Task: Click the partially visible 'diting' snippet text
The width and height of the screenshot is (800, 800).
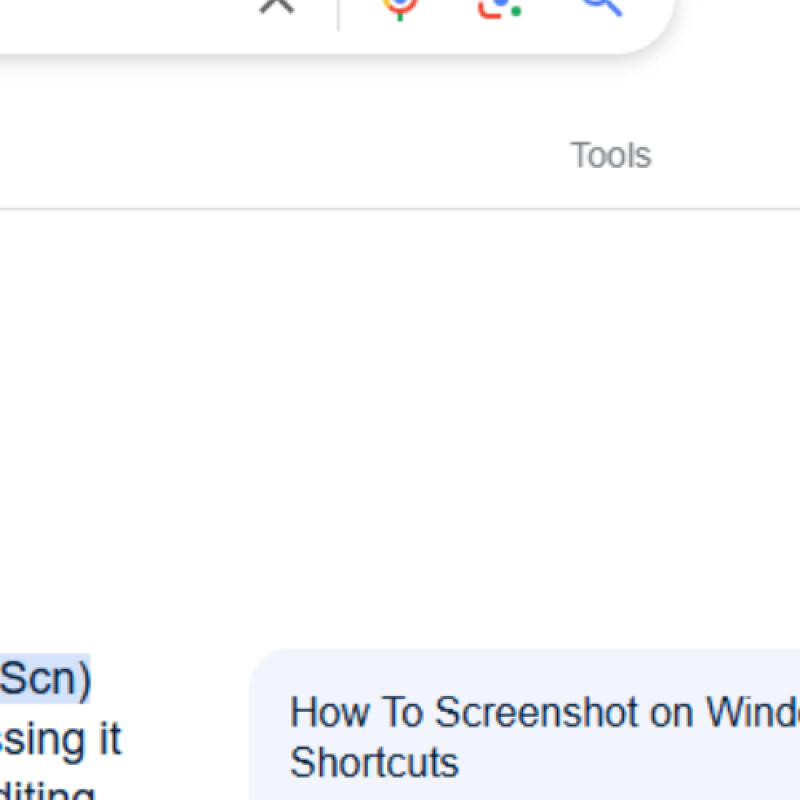Action: (x=48, y=792)
